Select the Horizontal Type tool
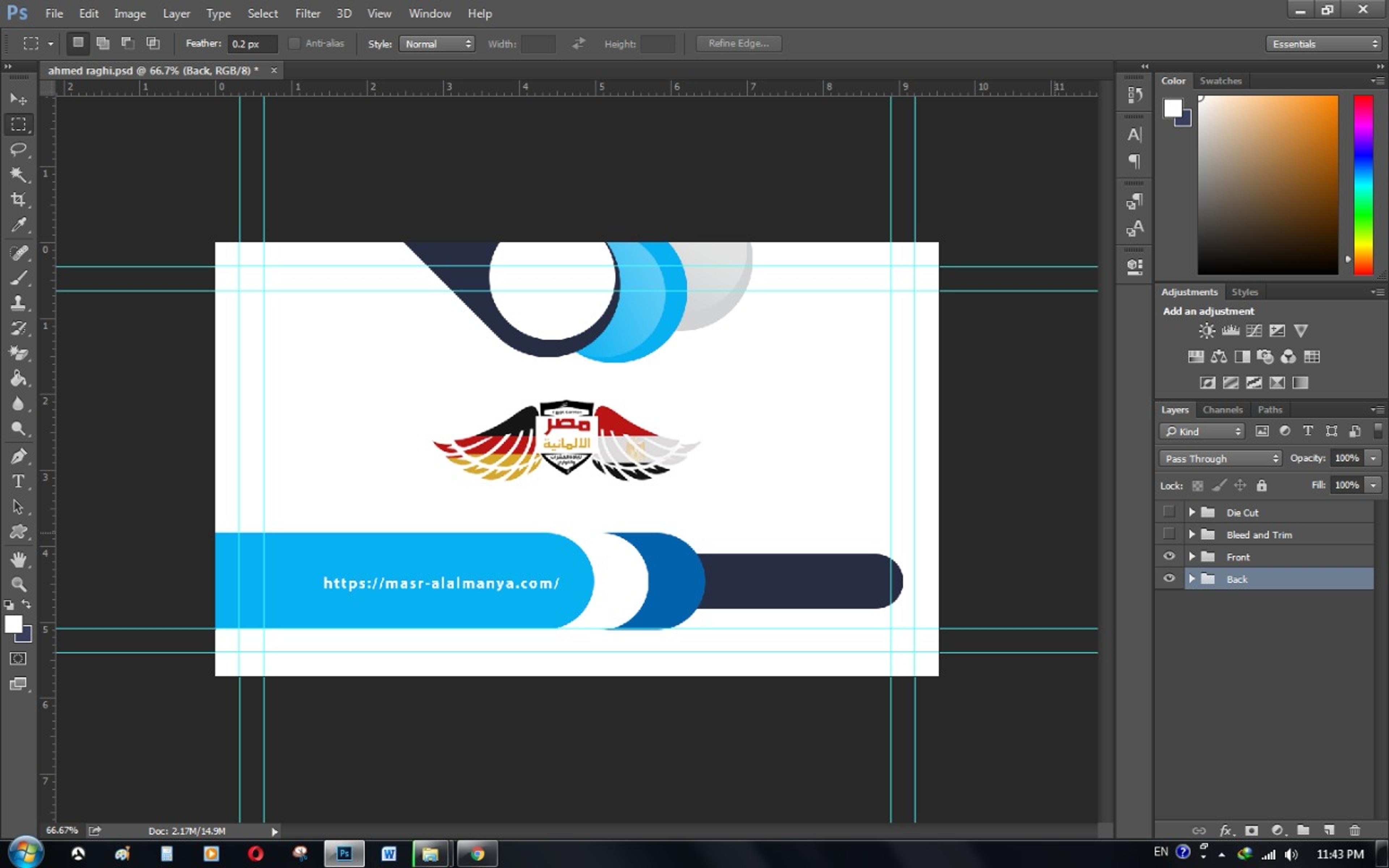Screen dimensions: 1389x868 coord(18,481)
